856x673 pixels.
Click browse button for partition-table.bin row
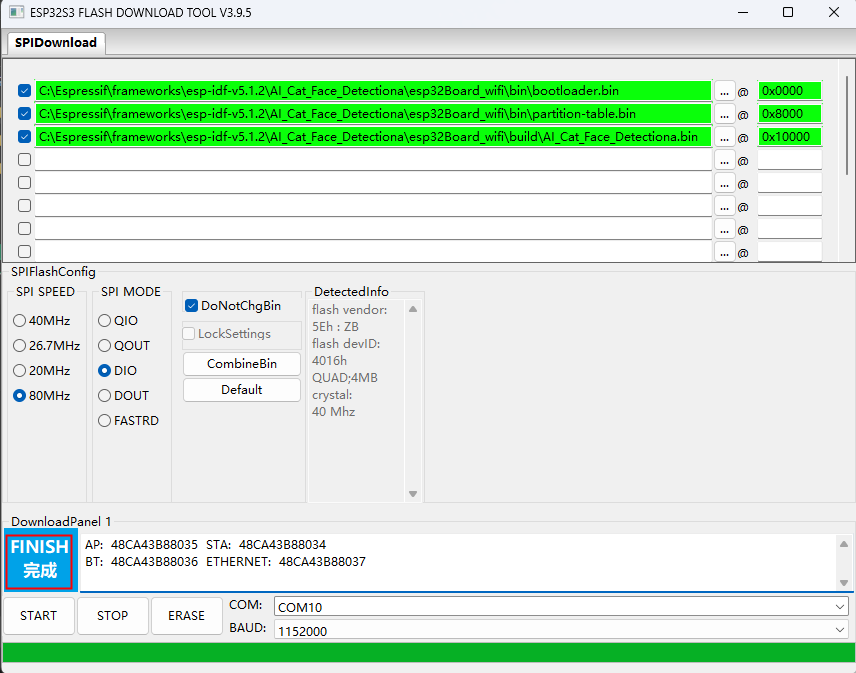[724, 114]
